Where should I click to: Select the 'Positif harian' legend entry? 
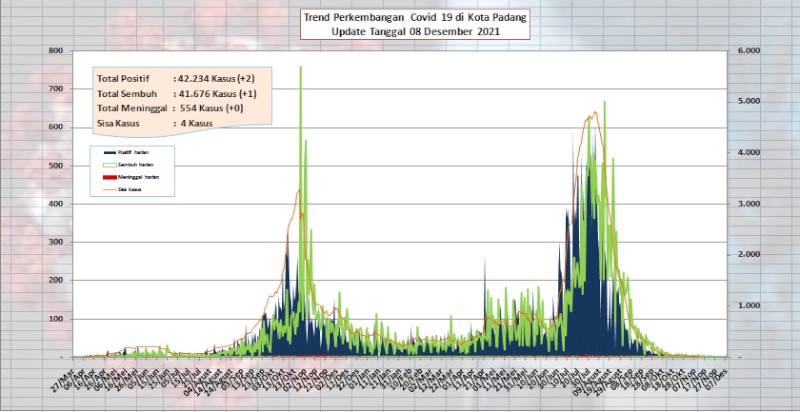tap(127, 152)
